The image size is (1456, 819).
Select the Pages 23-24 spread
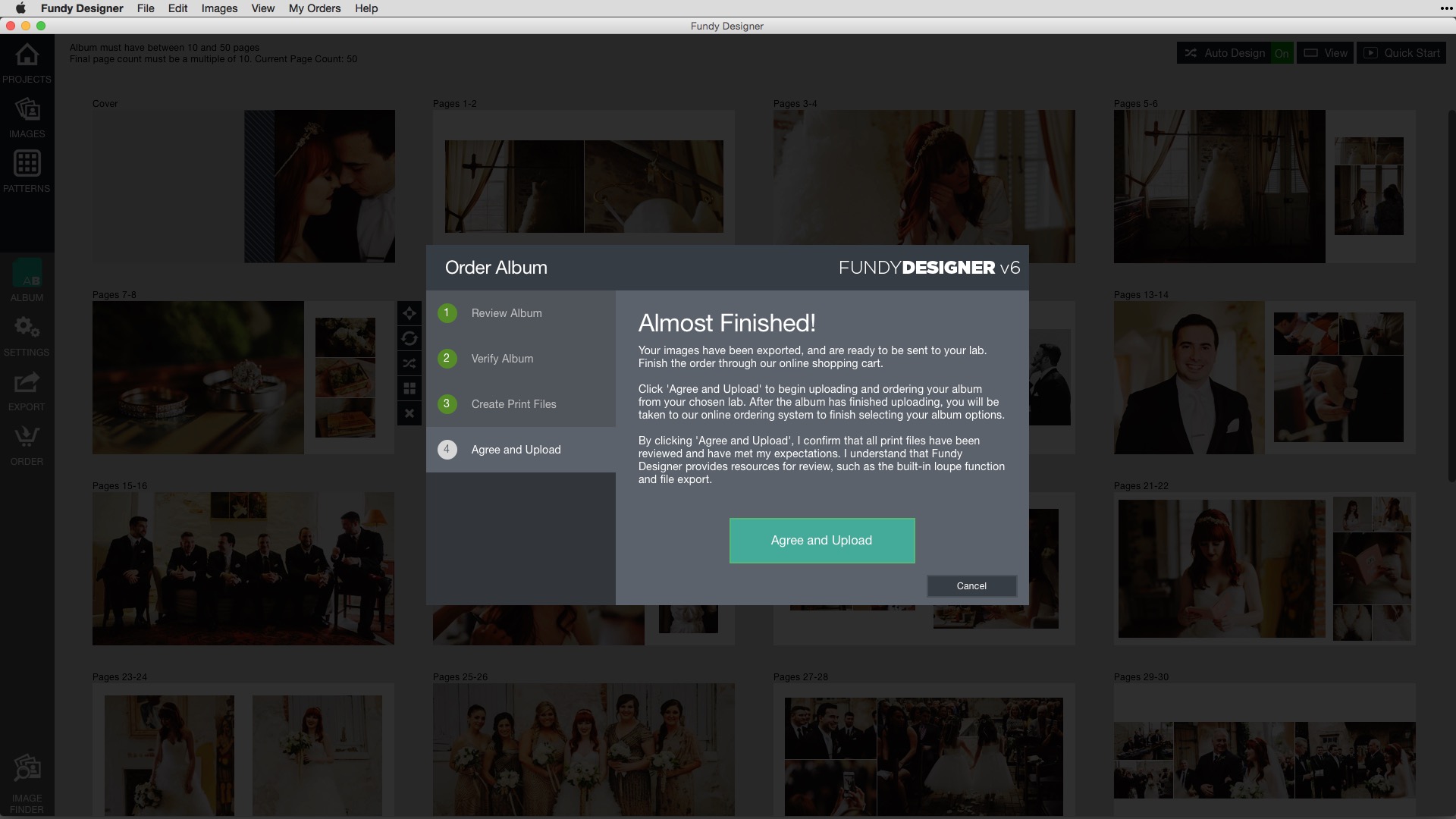(243, 750)
